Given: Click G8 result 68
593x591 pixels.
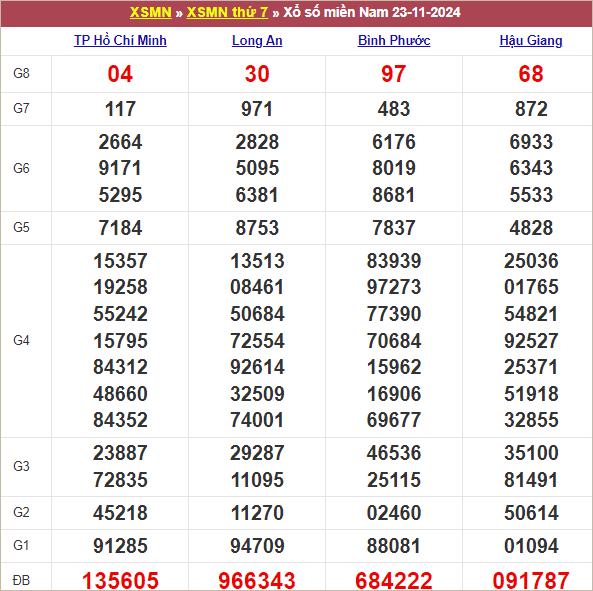Looking at the screenshot, I should 531,74.
